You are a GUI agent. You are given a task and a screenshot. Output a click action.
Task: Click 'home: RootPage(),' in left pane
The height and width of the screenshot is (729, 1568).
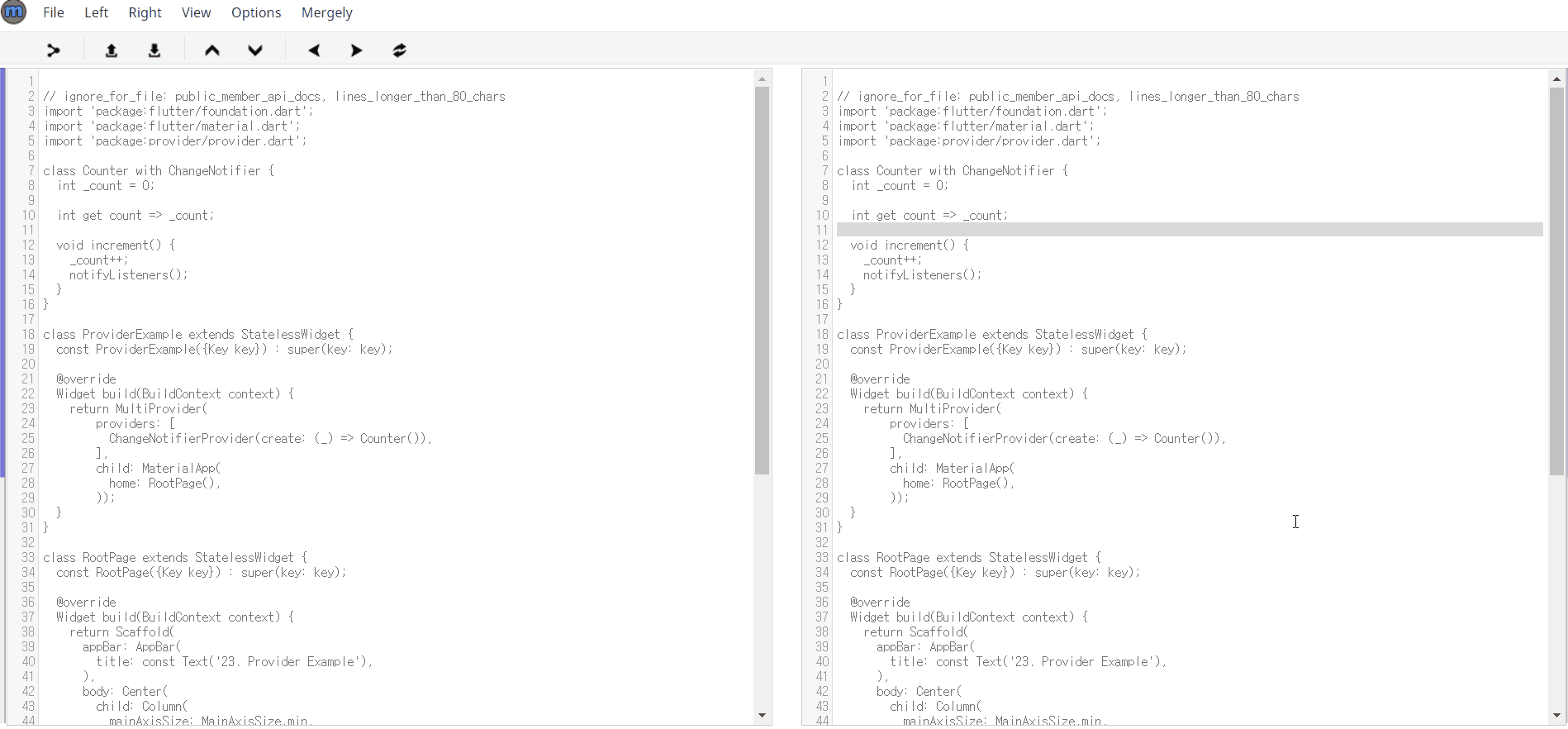point(165,483)
